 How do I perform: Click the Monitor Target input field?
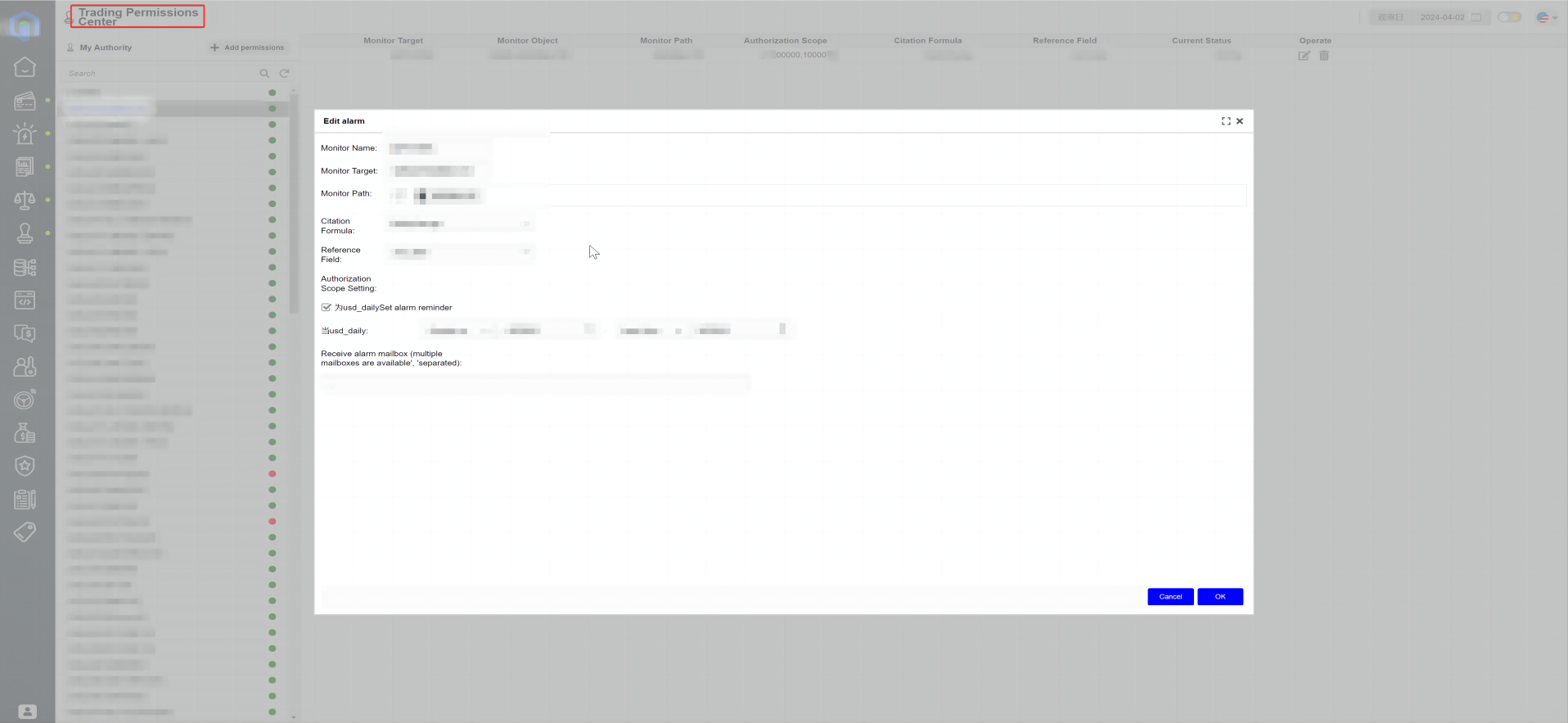[x=439, y=171]
